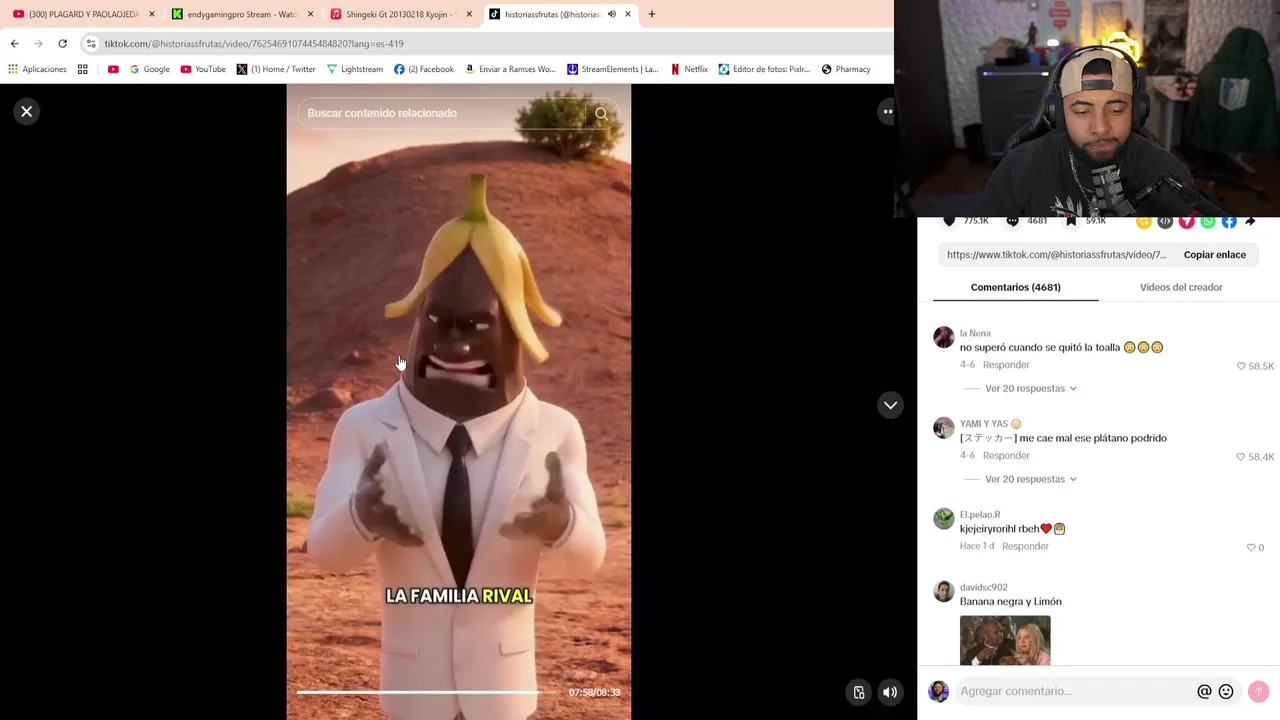1280x720 pixels.
Task: Open Home / Twitter bookmark
Action: [x=276, y=69]
